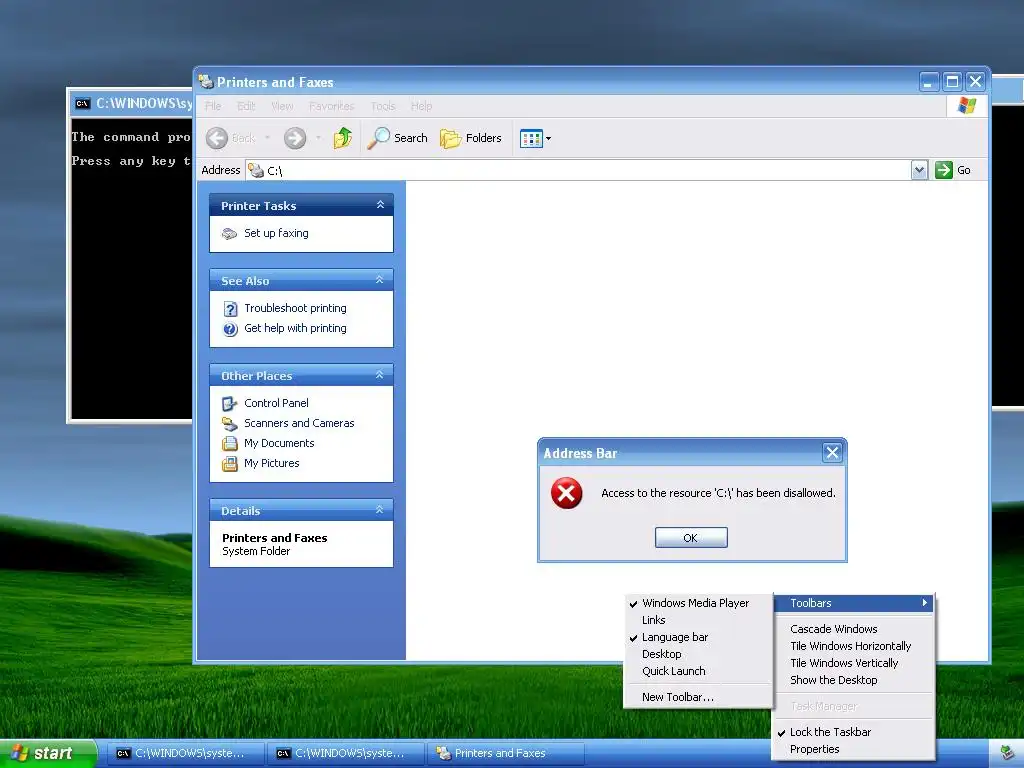Viewport: 1024px width, 768px height.
Task: Click the Scanners and Cameras icon
Action: 229,424
